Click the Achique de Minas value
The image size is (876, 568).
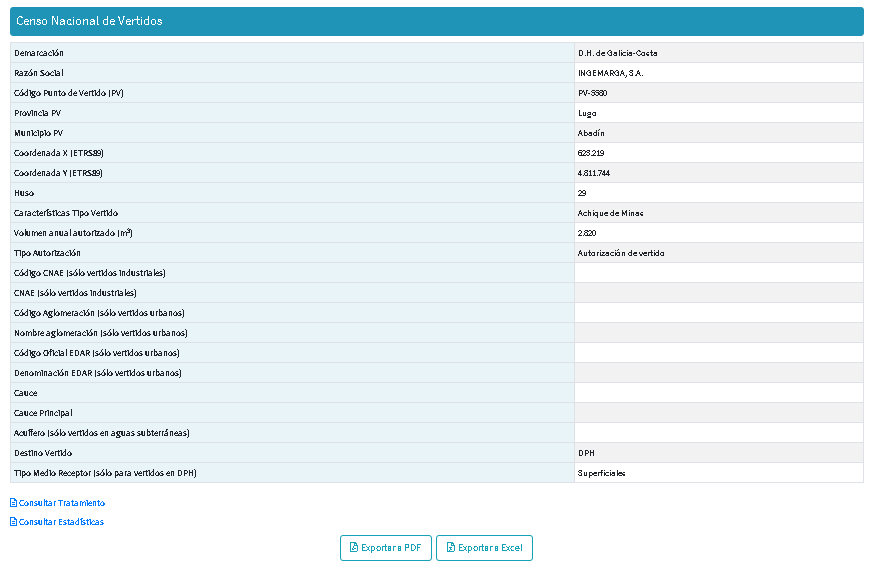point(610,213)
